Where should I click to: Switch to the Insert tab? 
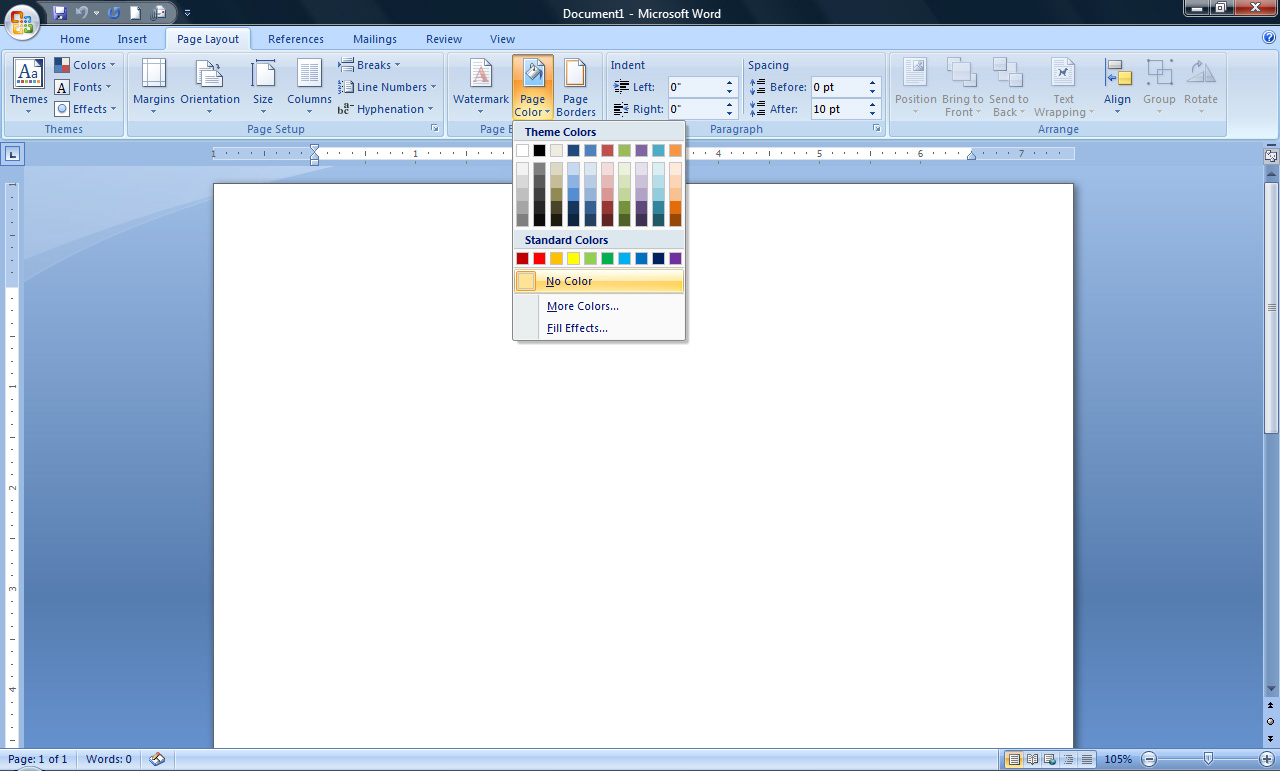(x=132, y=39)
